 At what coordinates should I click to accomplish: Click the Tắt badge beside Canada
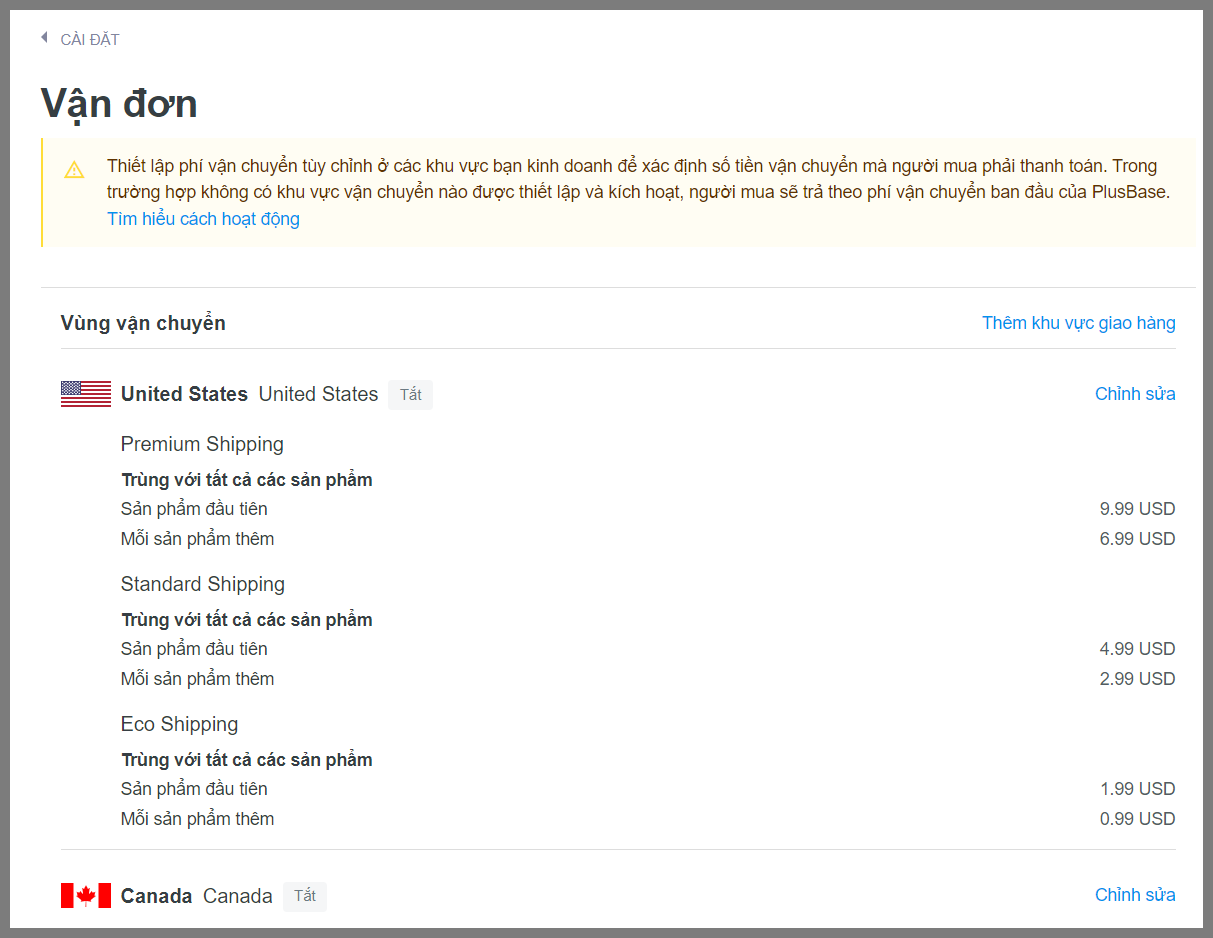[x=305, y=896]
